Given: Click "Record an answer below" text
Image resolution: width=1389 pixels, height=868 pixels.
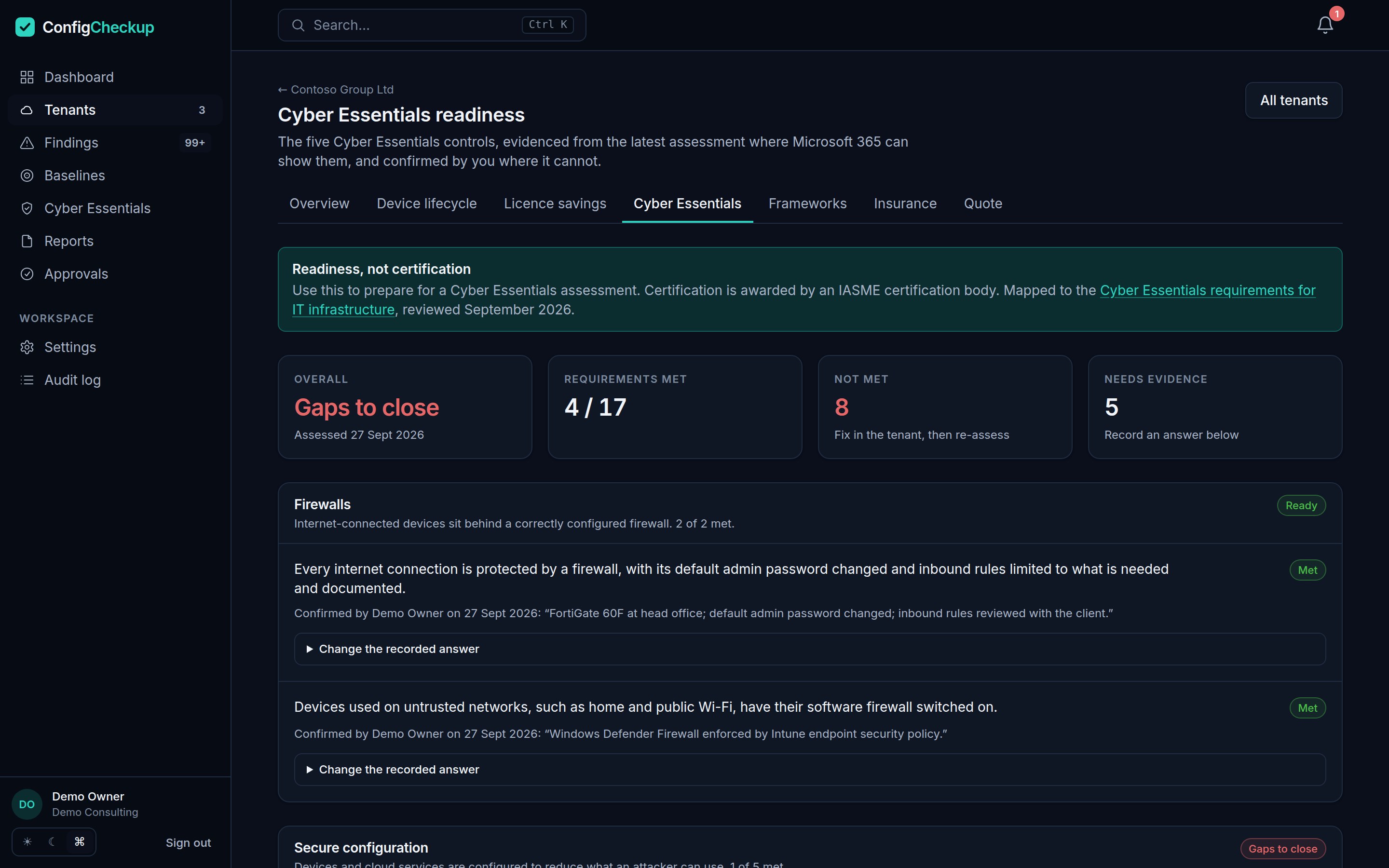Looking at the screenshot, I should 1171,434.
